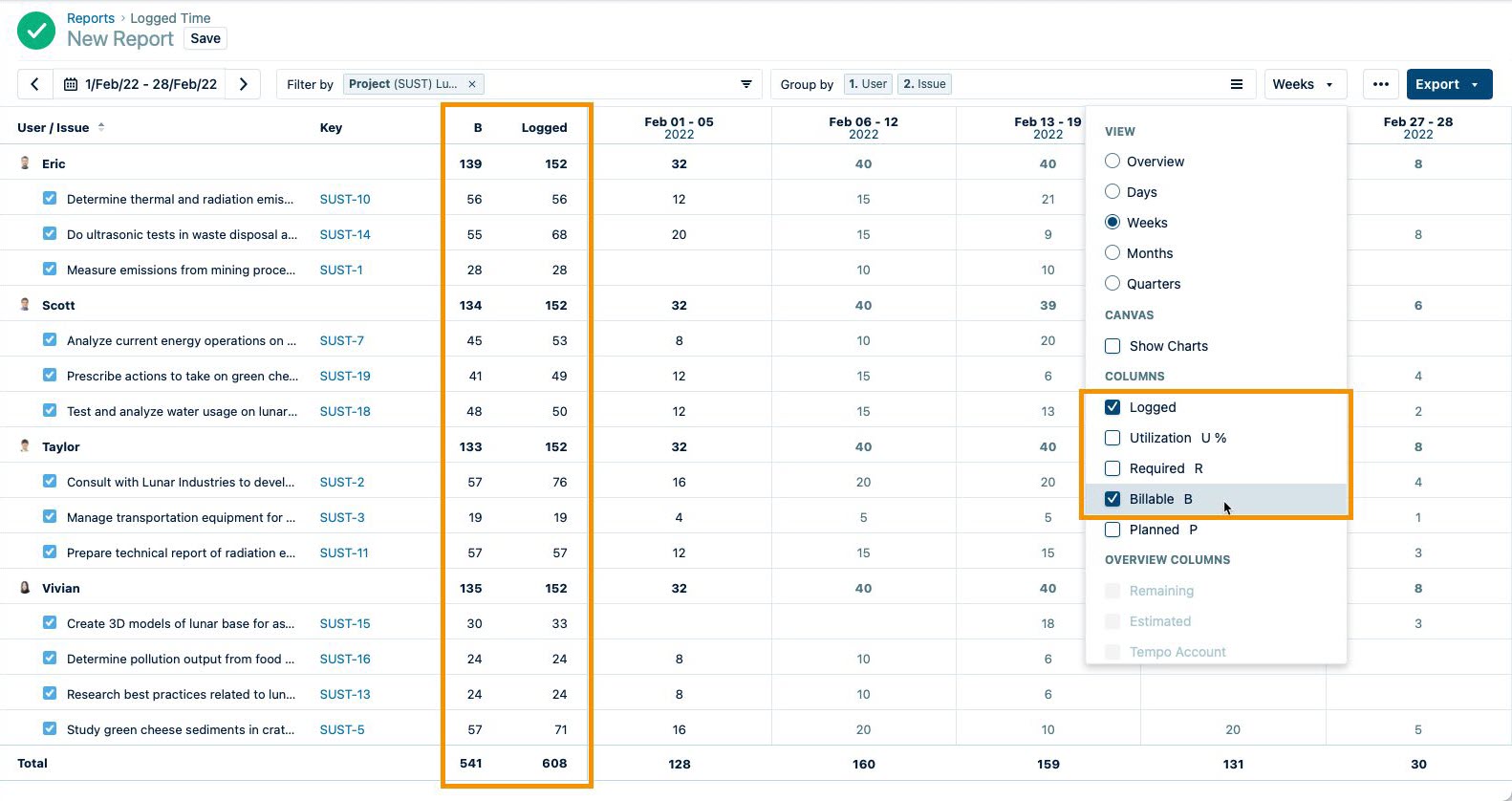Open the date range picker 1/Feb/22 - 28/Feb/22
This screenshot has width=1512, height=801.
click(x=141, y=84)
